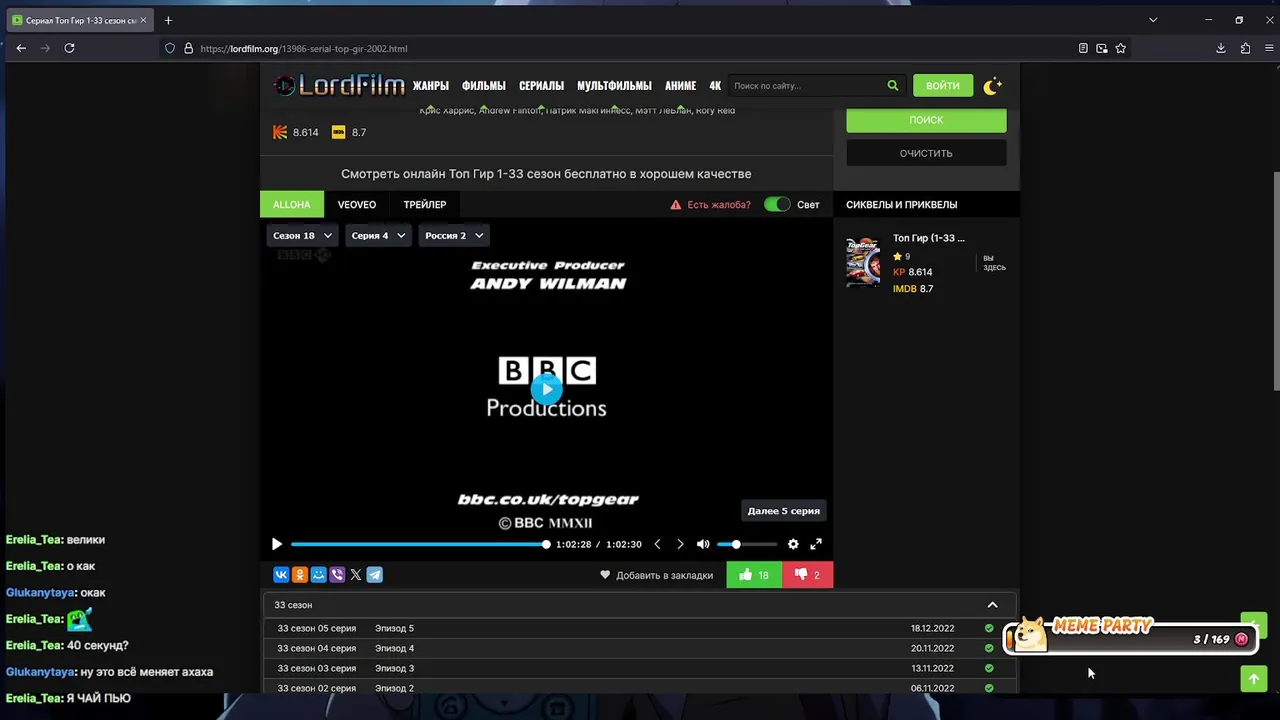The image size is (1280, 720).
Task: Mute the player via the speaker icon
Action: coord(703,544)
